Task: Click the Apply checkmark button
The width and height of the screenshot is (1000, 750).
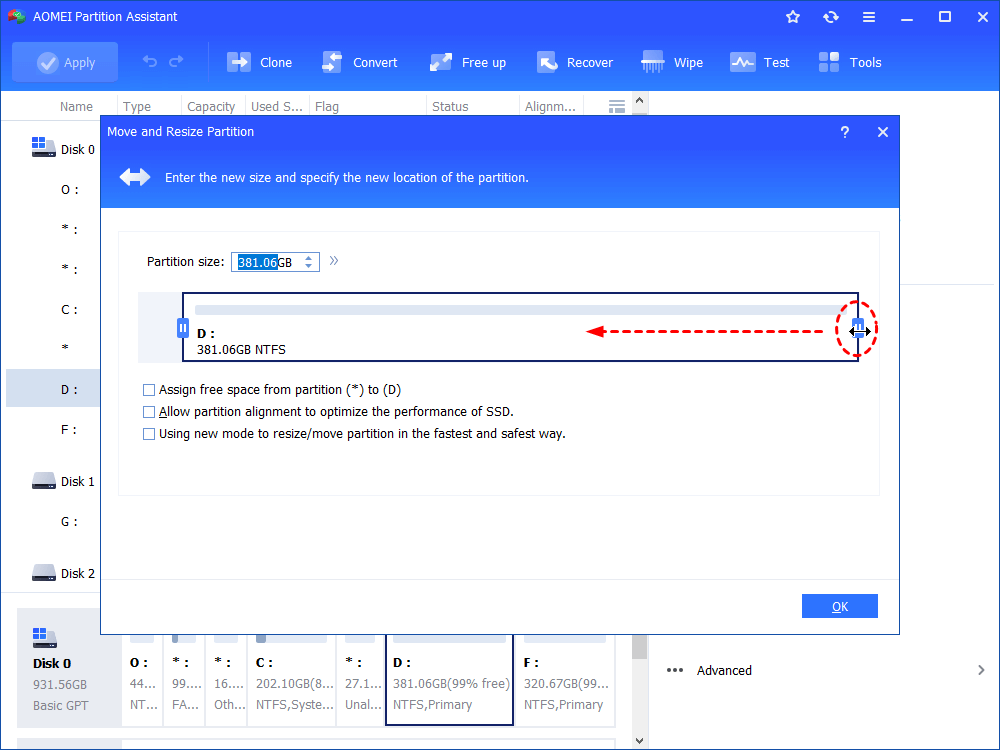Action: (x=65, y=62)
